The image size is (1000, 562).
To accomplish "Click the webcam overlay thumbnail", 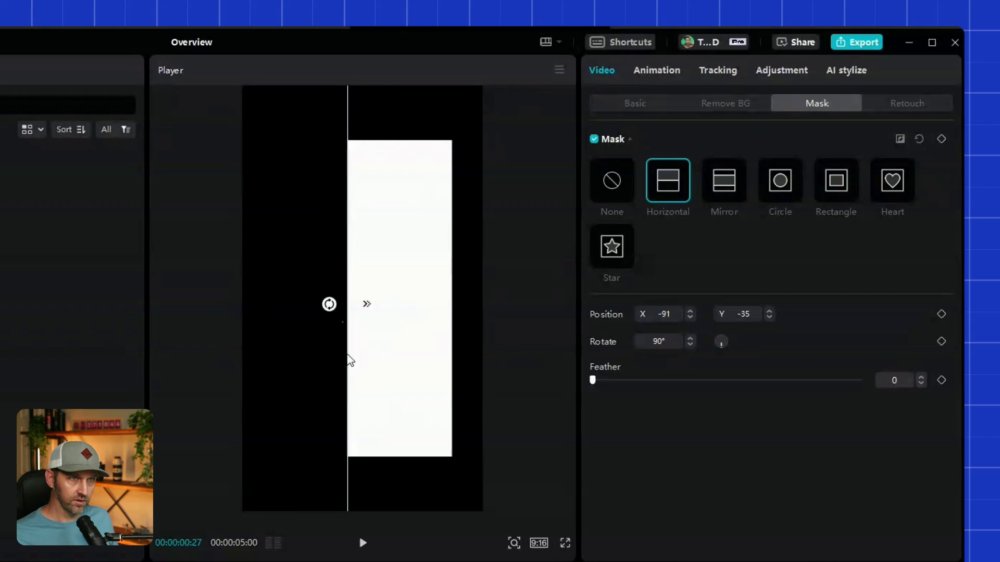I will tap(85, 477).
